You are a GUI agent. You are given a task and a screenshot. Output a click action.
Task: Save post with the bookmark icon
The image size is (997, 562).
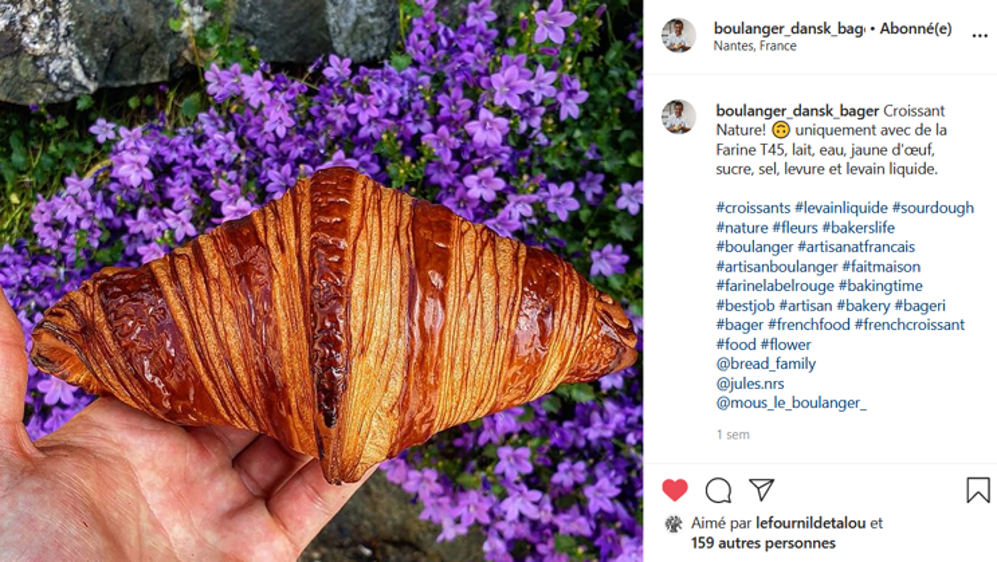(978, 490)
